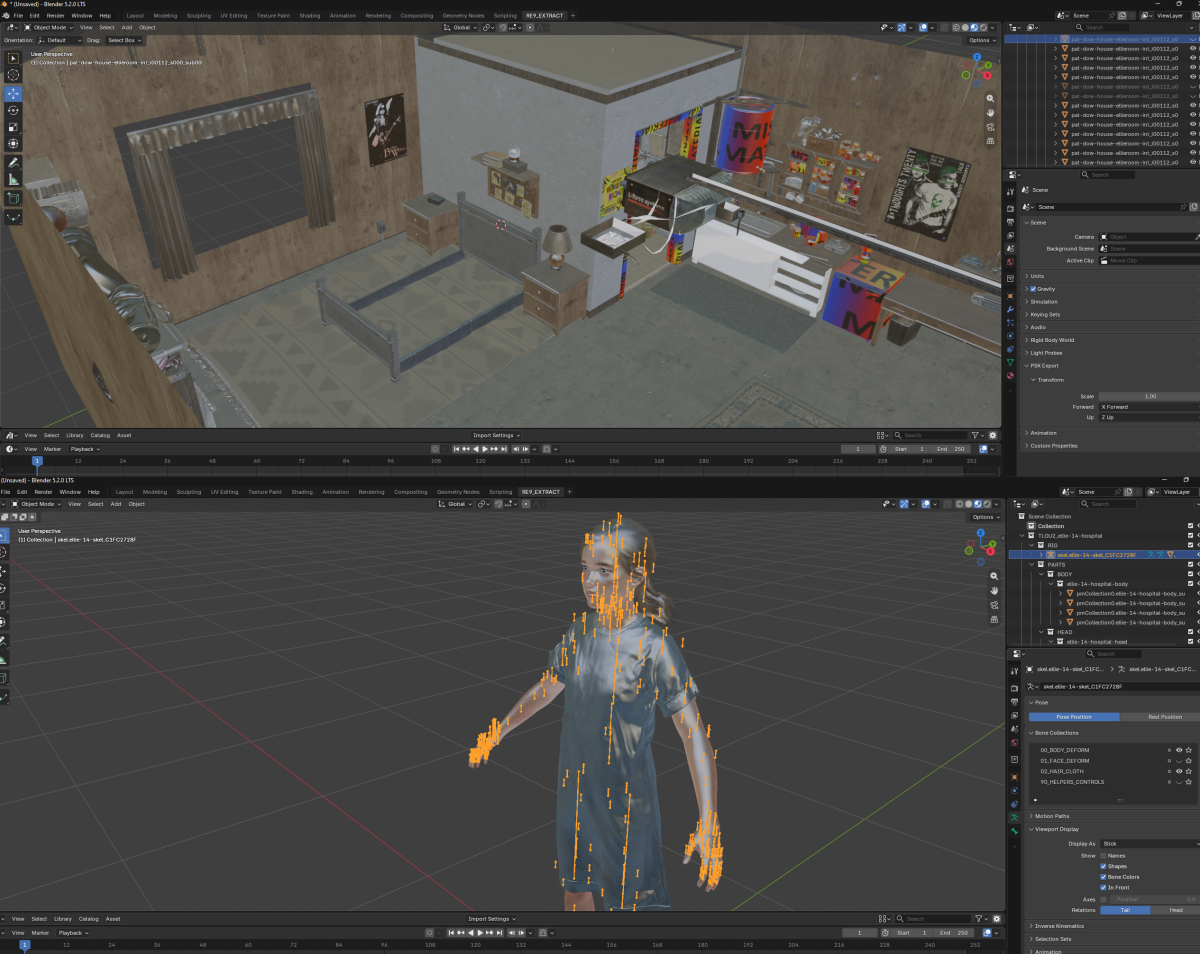1200x954 pixels.
Task: Open Bone properties tab in bottom window
Action: 1013,831
